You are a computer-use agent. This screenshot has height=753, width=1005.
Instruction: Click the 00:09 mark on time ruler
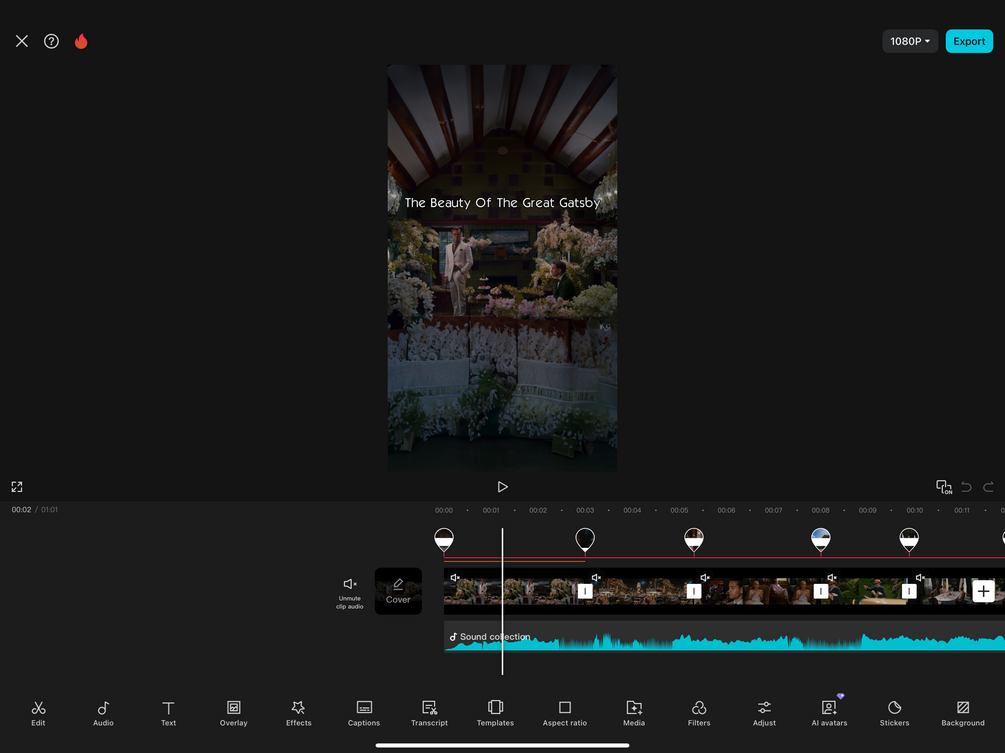[x=868, y=511]
